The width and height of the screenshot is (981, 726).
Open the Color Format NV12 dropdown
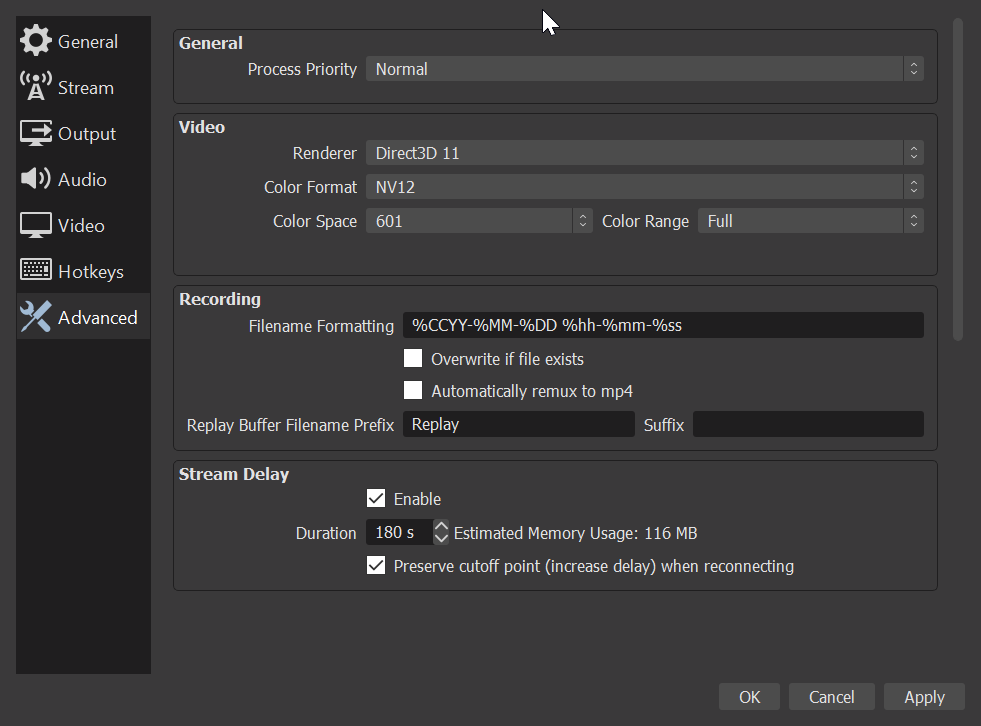(643, 187)
